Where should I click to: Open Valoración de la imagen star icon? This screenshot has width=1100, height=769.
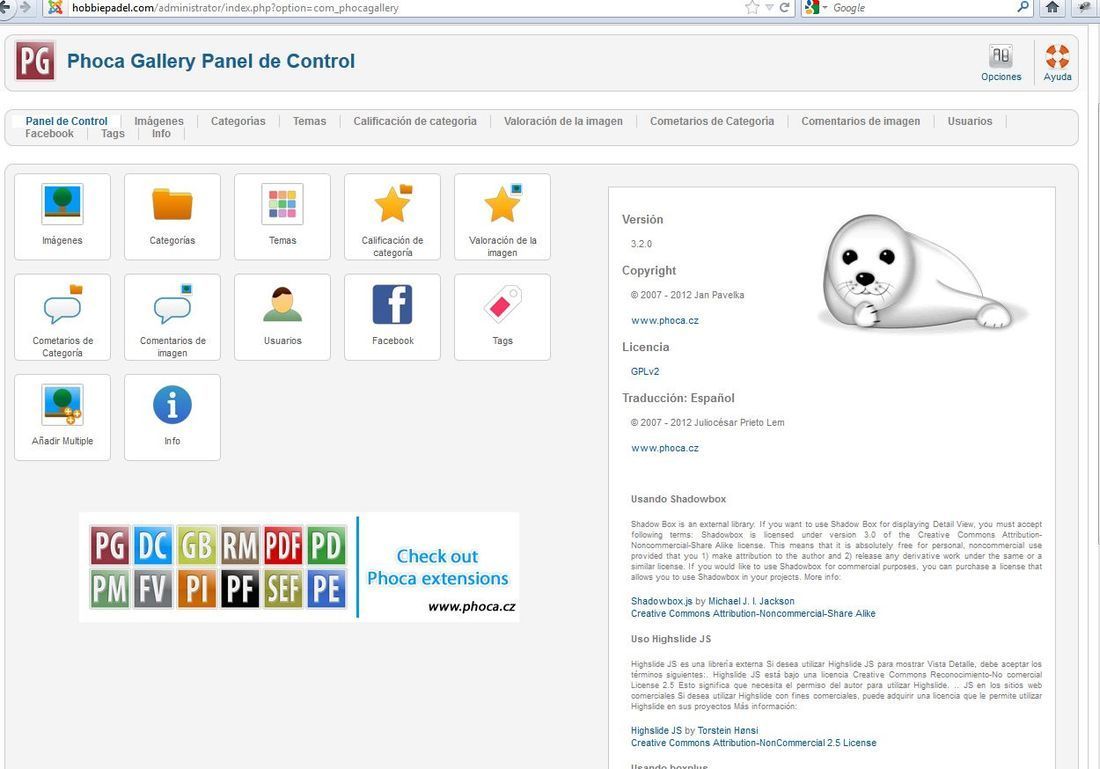click(x=502, y=217)
